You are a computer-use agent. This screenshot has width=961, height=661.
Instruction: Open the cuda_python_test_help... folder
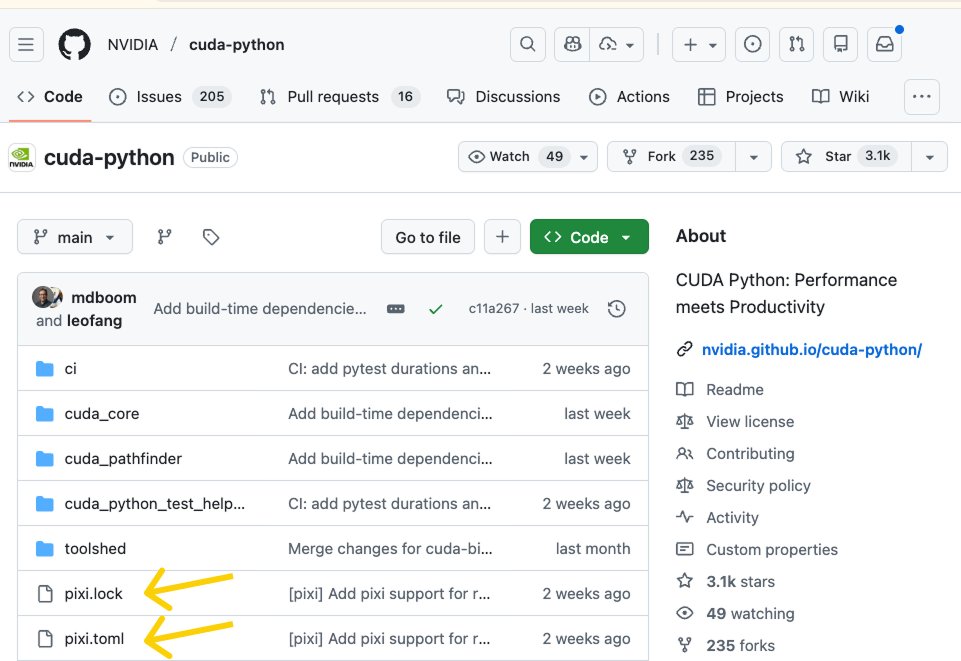click(x=154, y=504)
